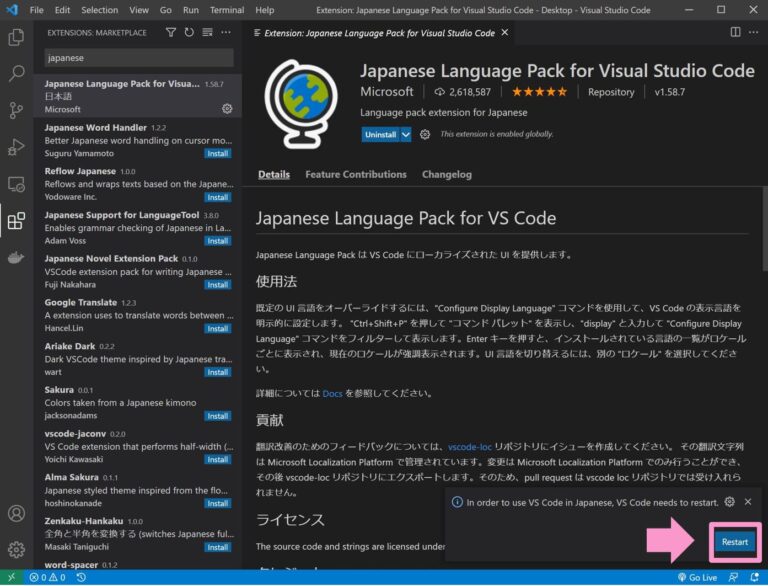768x586 pixels.
Task: Install Alma Sakura theme
Action: [217, 504]
